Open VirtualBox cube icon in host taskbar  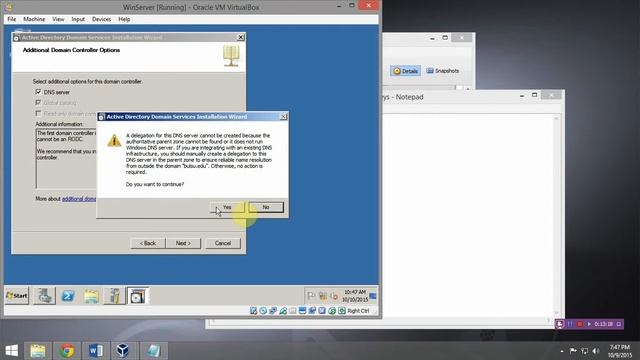pyautogui.click(x=123, y=351)
